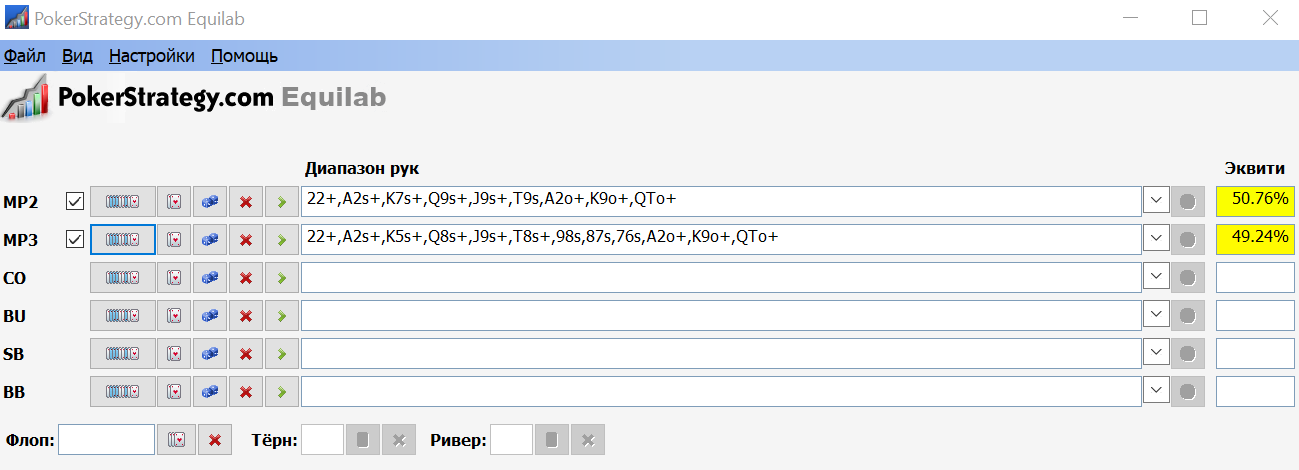Open flop card selector icon

(177, 440)
